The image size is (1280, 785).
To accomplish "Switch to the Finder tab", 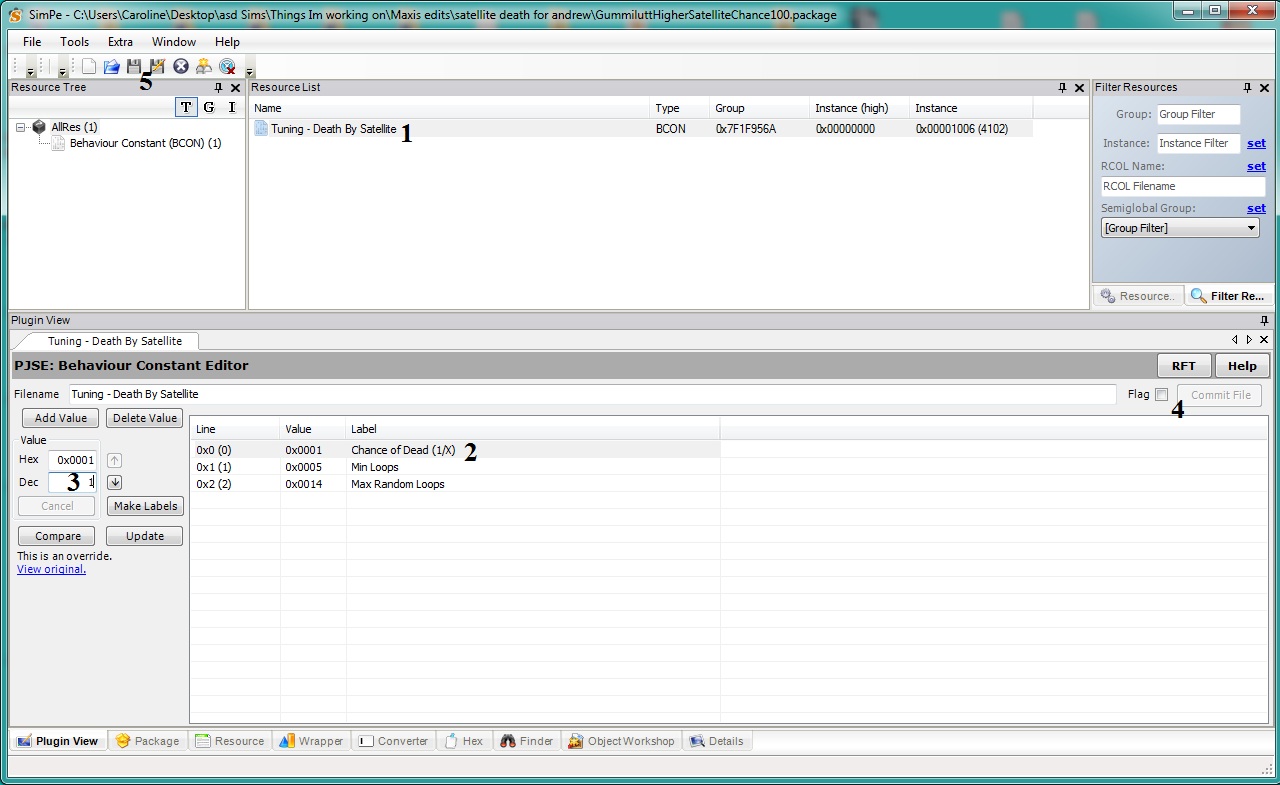I will point(527,741).
